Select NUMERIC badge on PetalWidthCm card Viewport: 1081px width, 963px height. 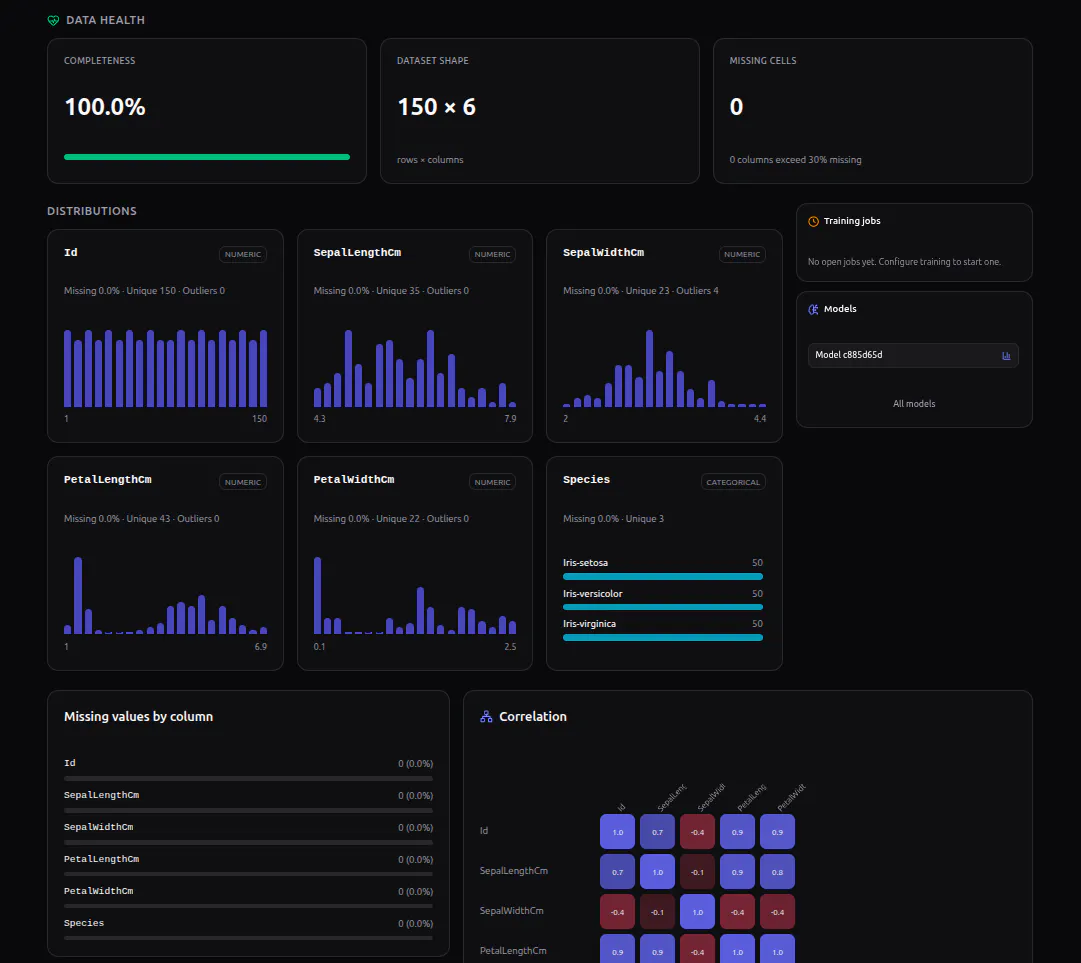click(x=492, y=482)
